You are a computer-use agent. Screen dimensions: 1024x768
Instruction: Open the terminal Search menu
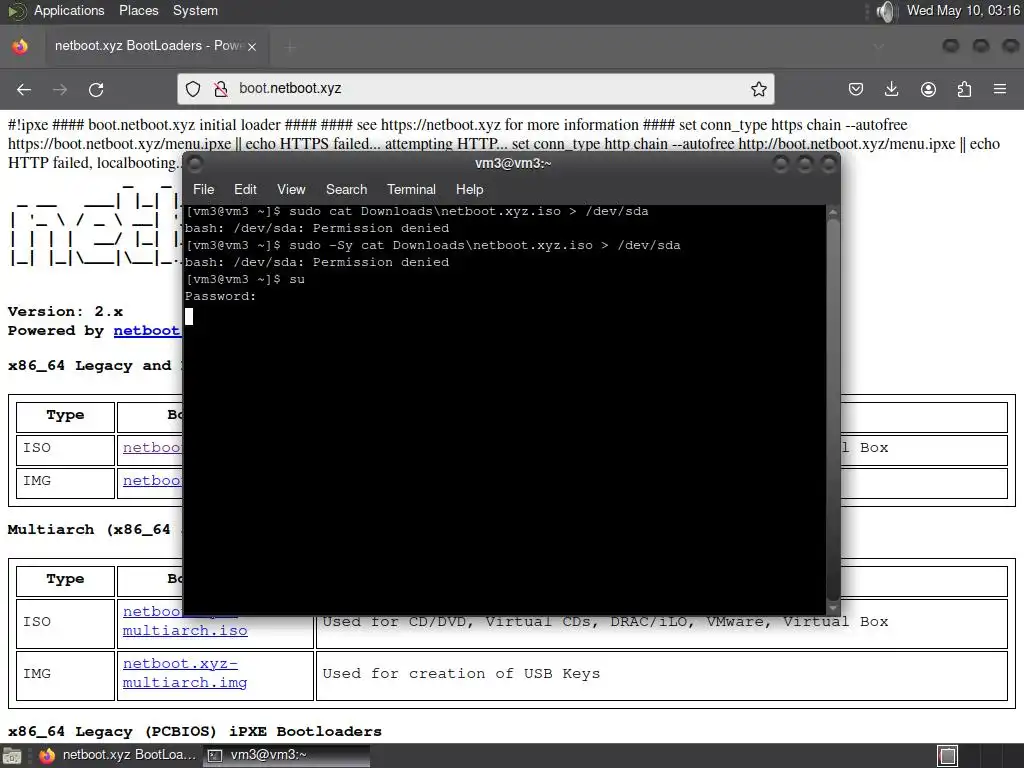pos(346,189)
